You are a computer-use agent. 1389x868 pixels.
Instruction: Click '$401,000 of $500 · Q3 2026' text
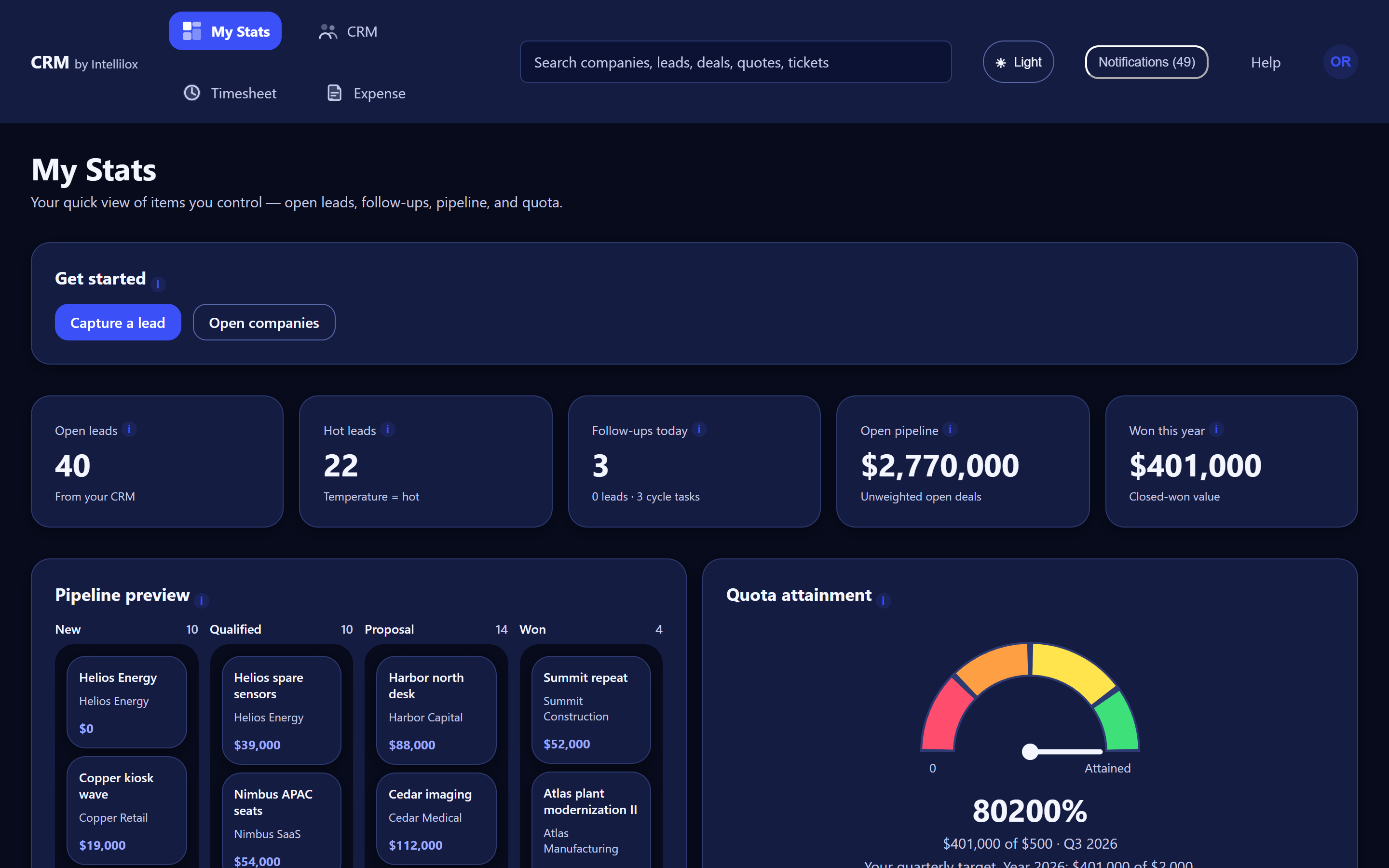coord(1030,843)
